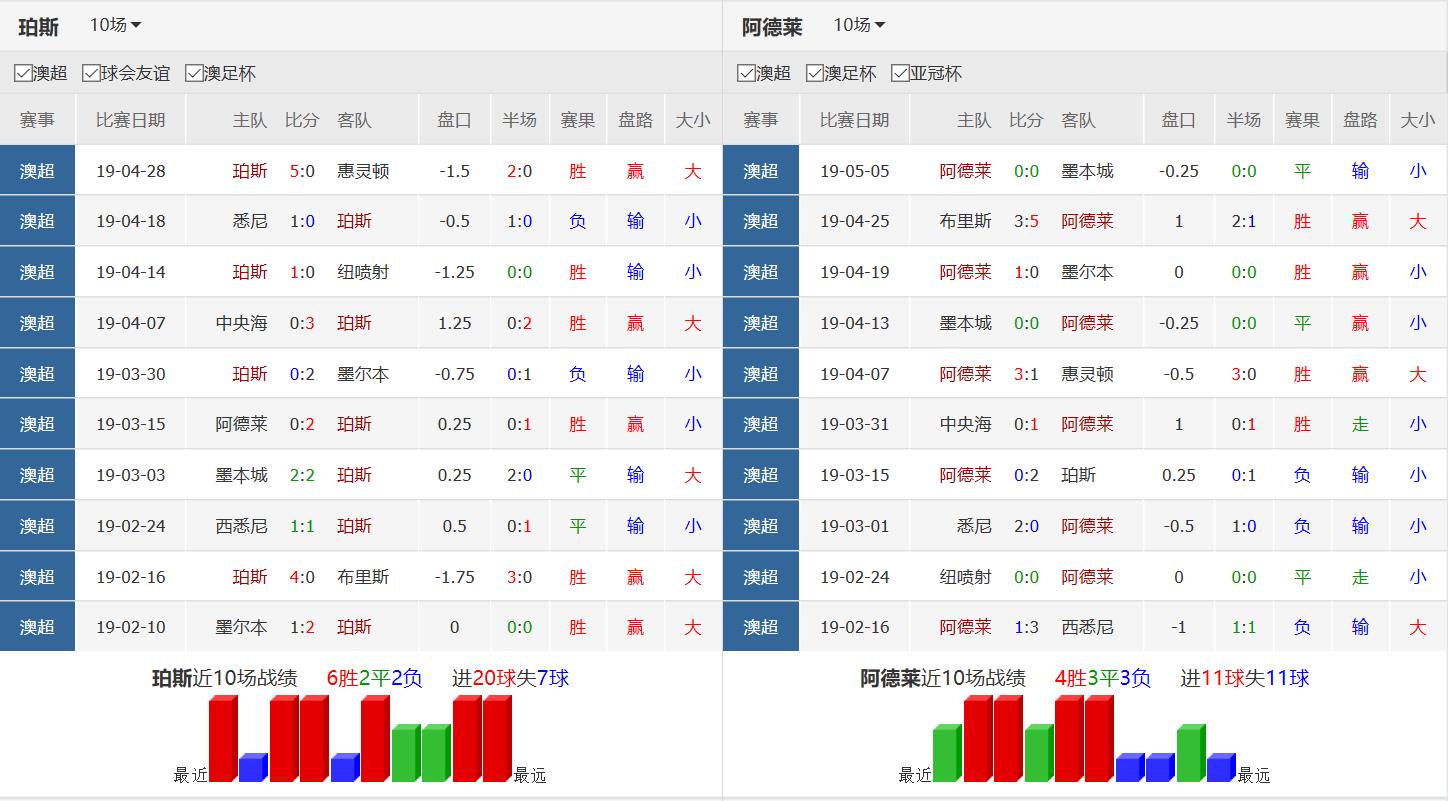Click 大小 column header in 阿德莱 table
Viewport: 1448px width, 801px height.
[x=1417, y=120]
